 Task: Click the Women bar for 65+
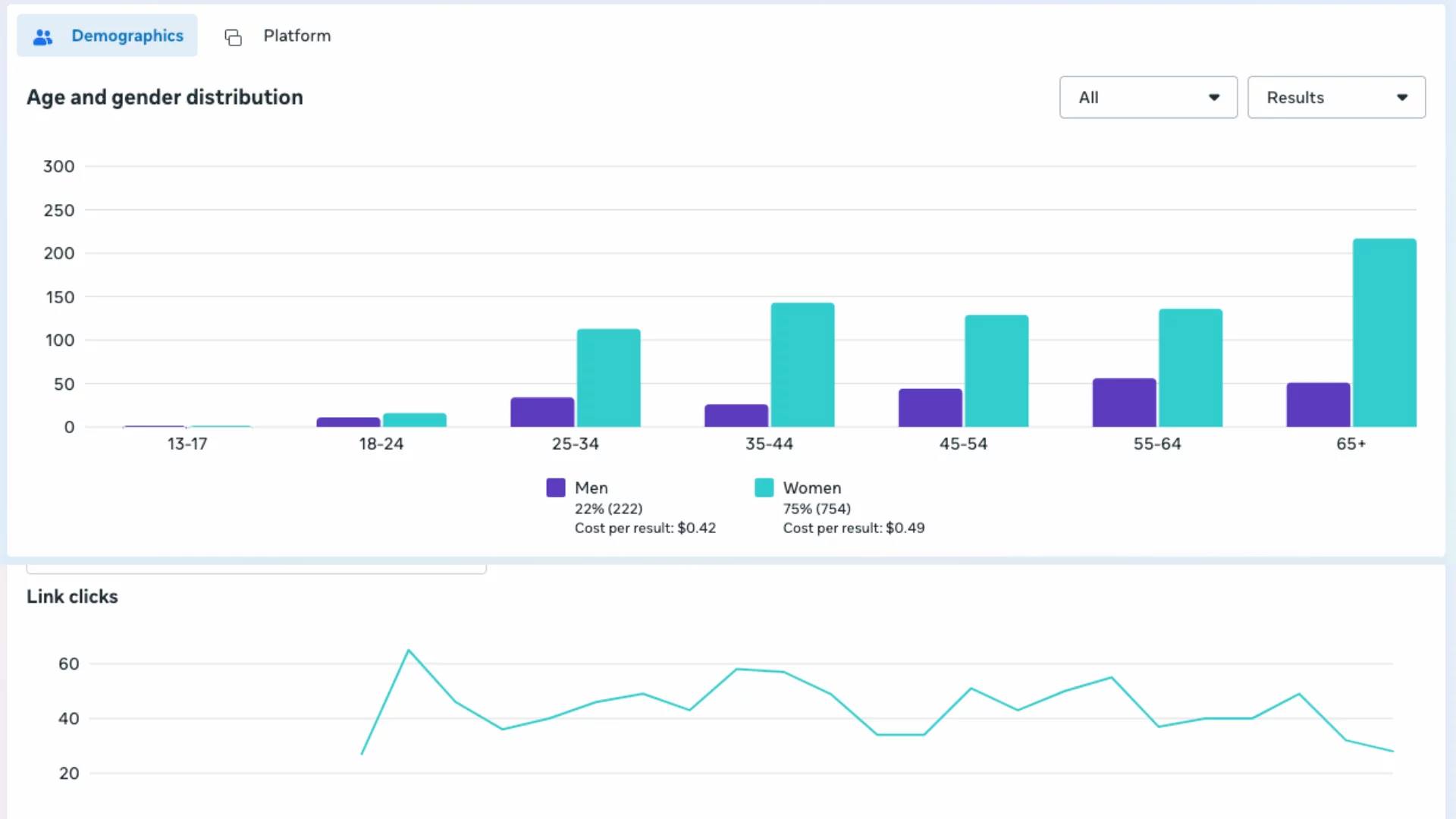1384,334
